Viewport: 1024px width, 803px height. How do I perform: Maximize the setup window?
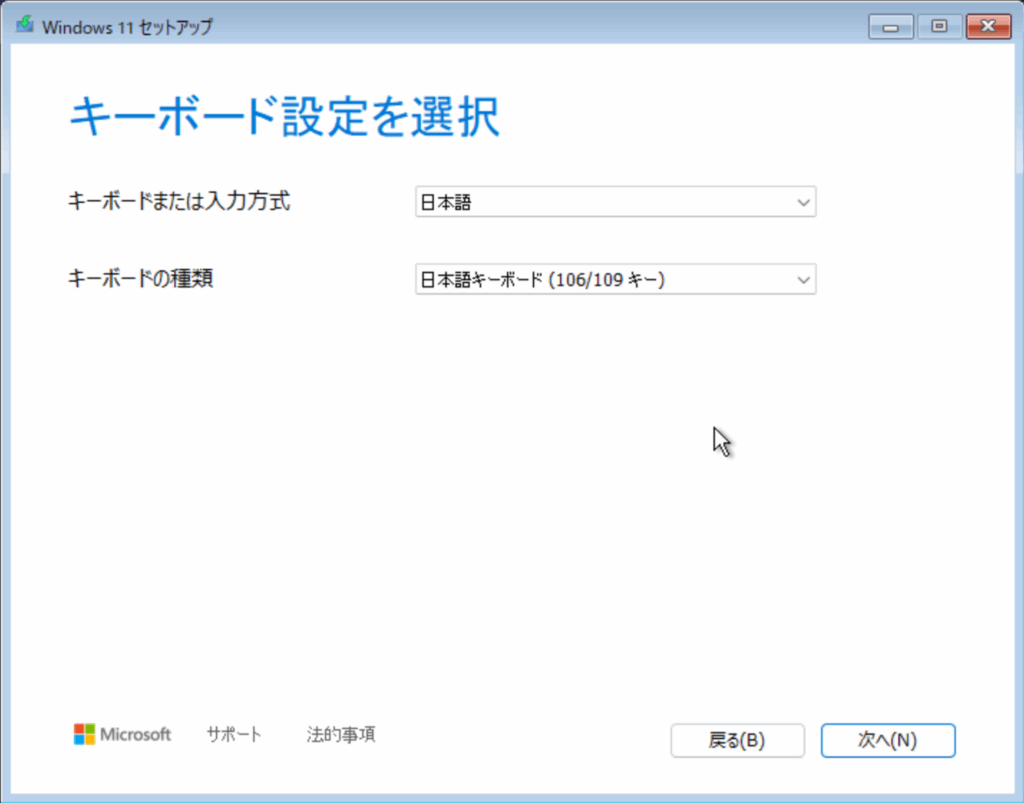(x=939, y=26)
